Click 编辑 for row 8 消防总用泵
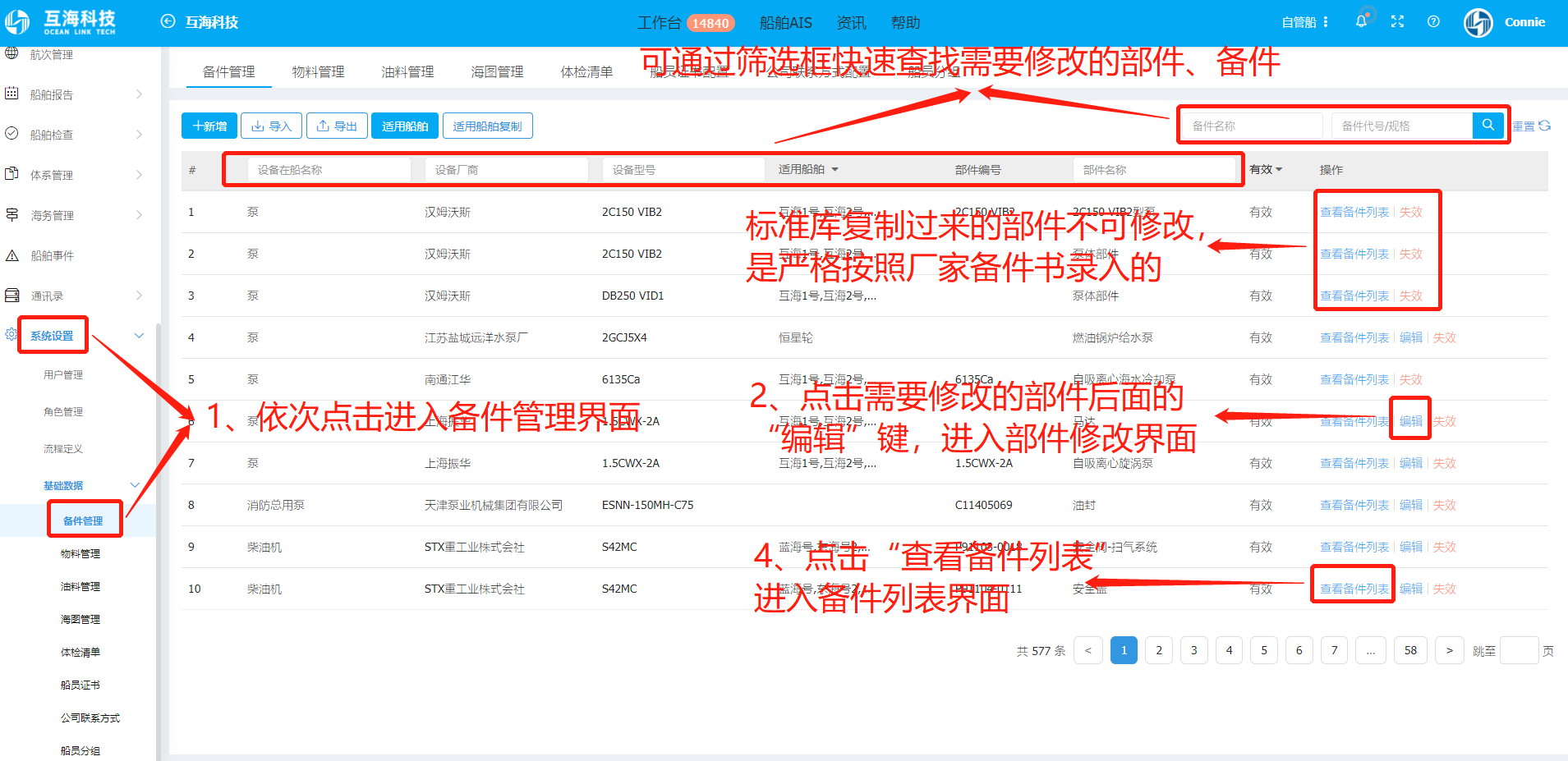The height and width of the screenshot is (761, 1568). pos(1411,505)
